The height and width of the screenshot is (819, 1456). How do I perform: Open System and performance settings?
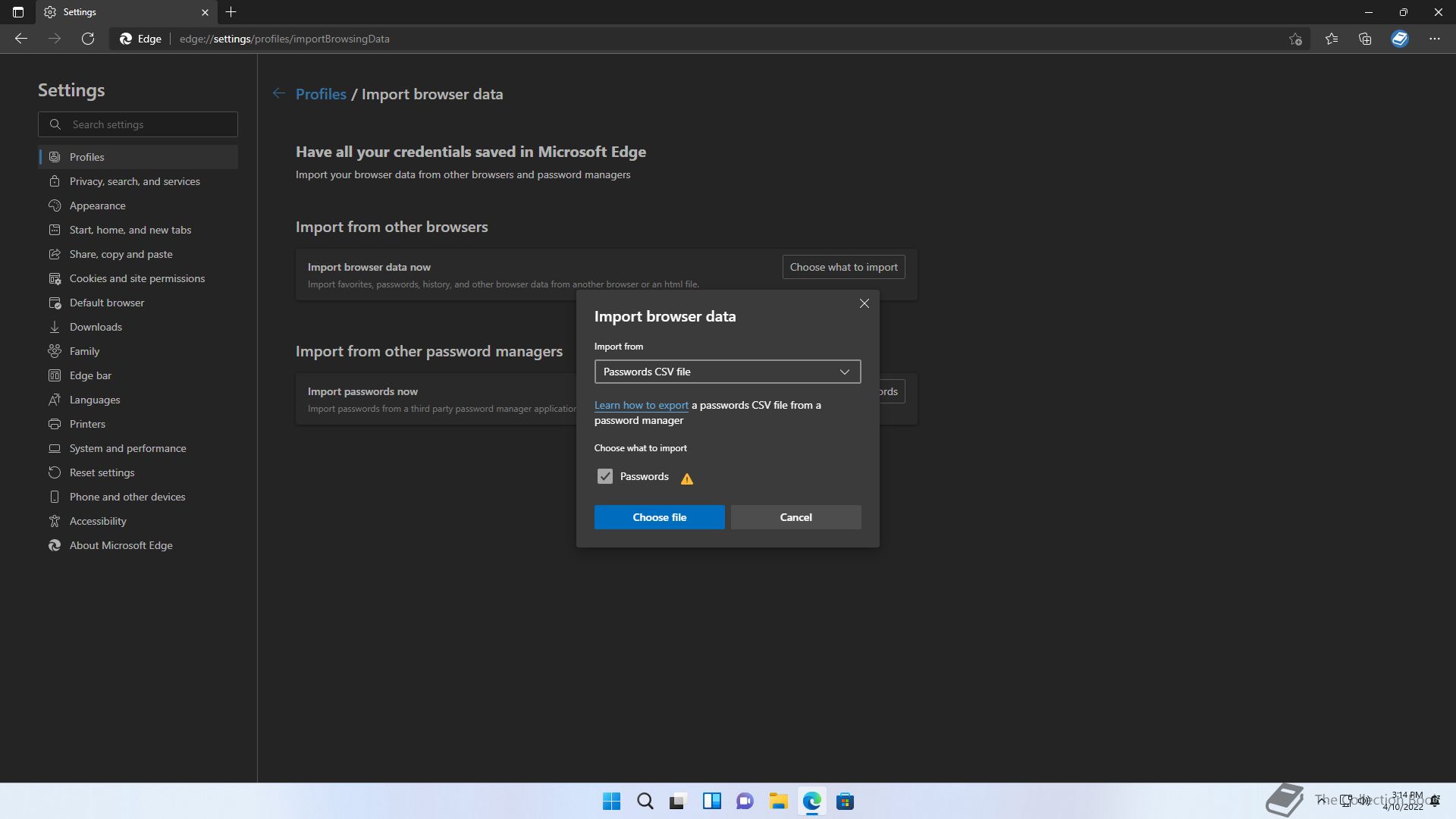click(138, 448)
